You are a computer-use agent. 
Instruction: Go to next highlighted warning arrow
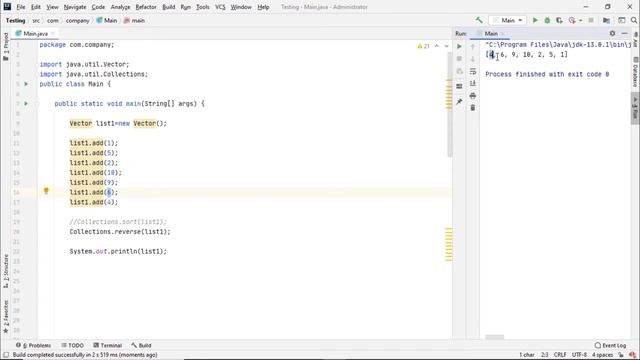coord(446,46)
